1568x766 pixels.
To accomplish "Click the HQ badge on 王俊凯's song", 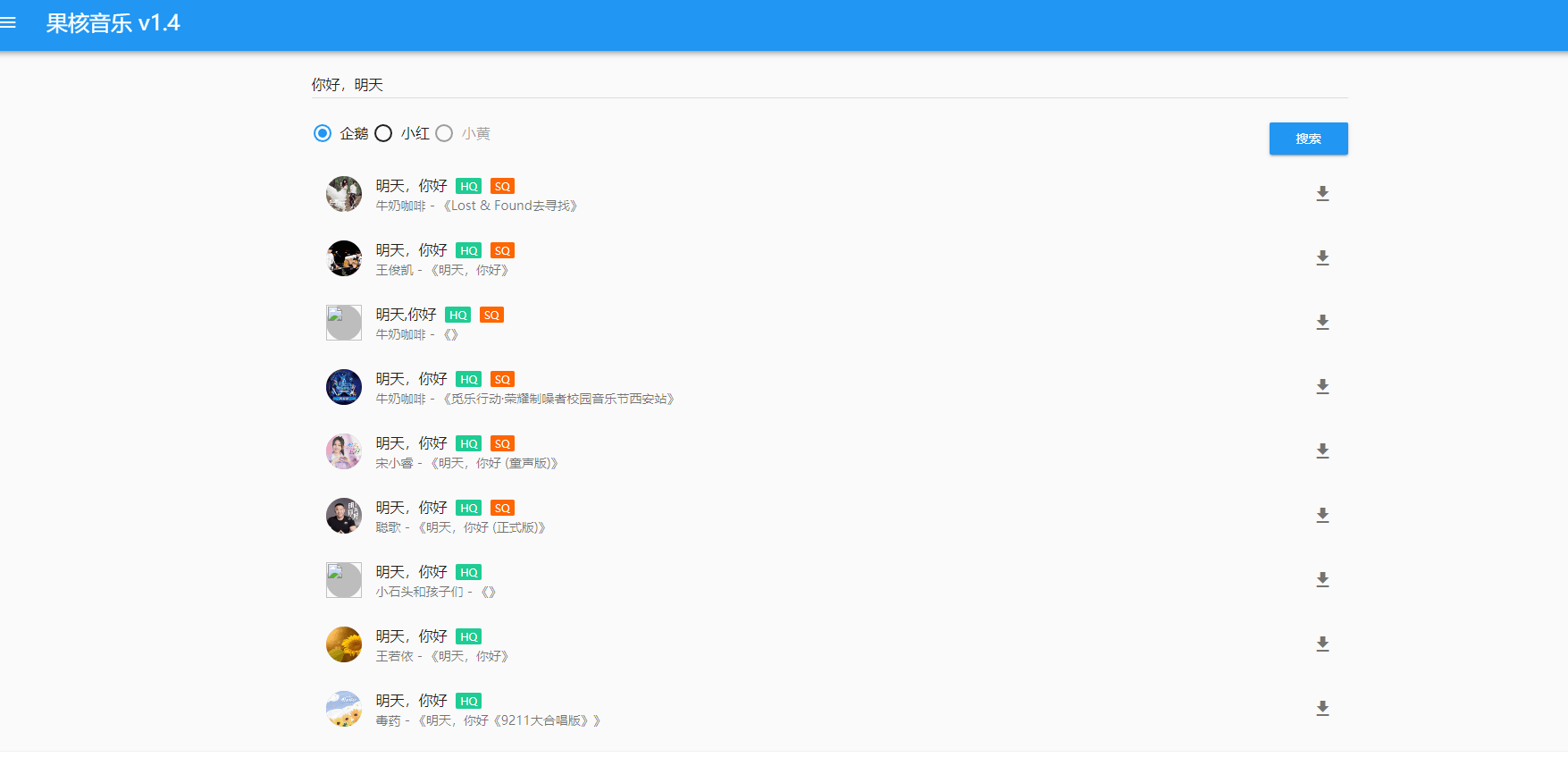I will pos(468,251).
